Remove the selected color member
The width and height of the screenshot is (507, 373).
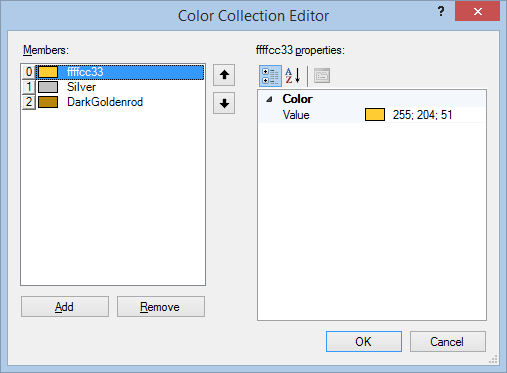161,307
